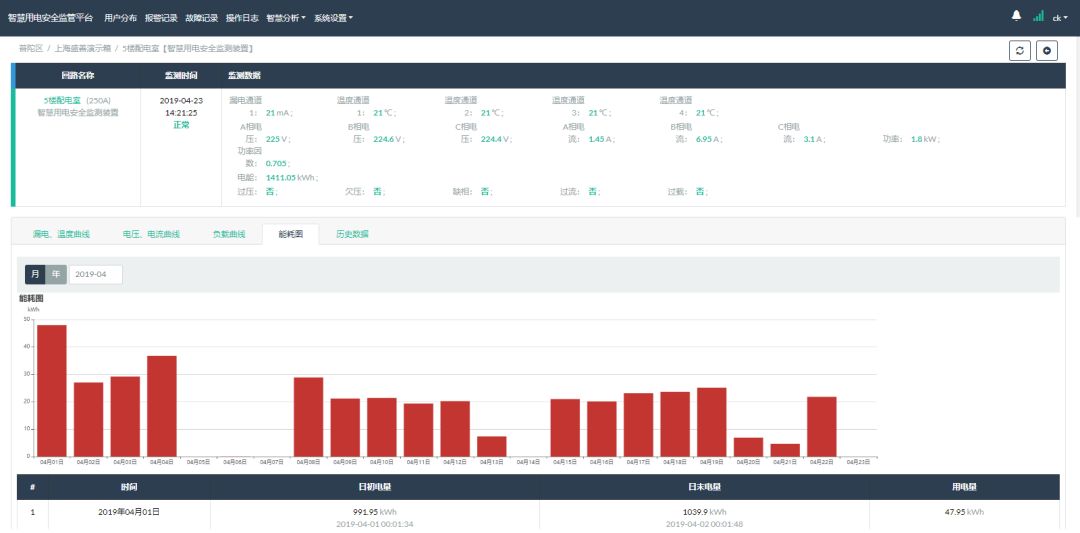
Task: Click the refresh icon button
Action: click(x=1019, y=51)
